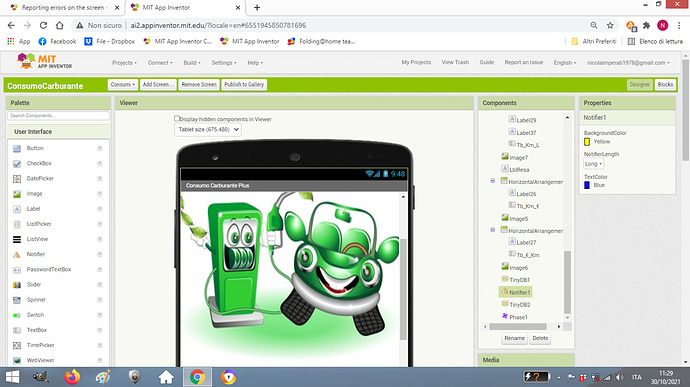Select Phase1 in Components tree
Image resolution: width=690 pixels, height=387 pixels.
click(514, 317)
